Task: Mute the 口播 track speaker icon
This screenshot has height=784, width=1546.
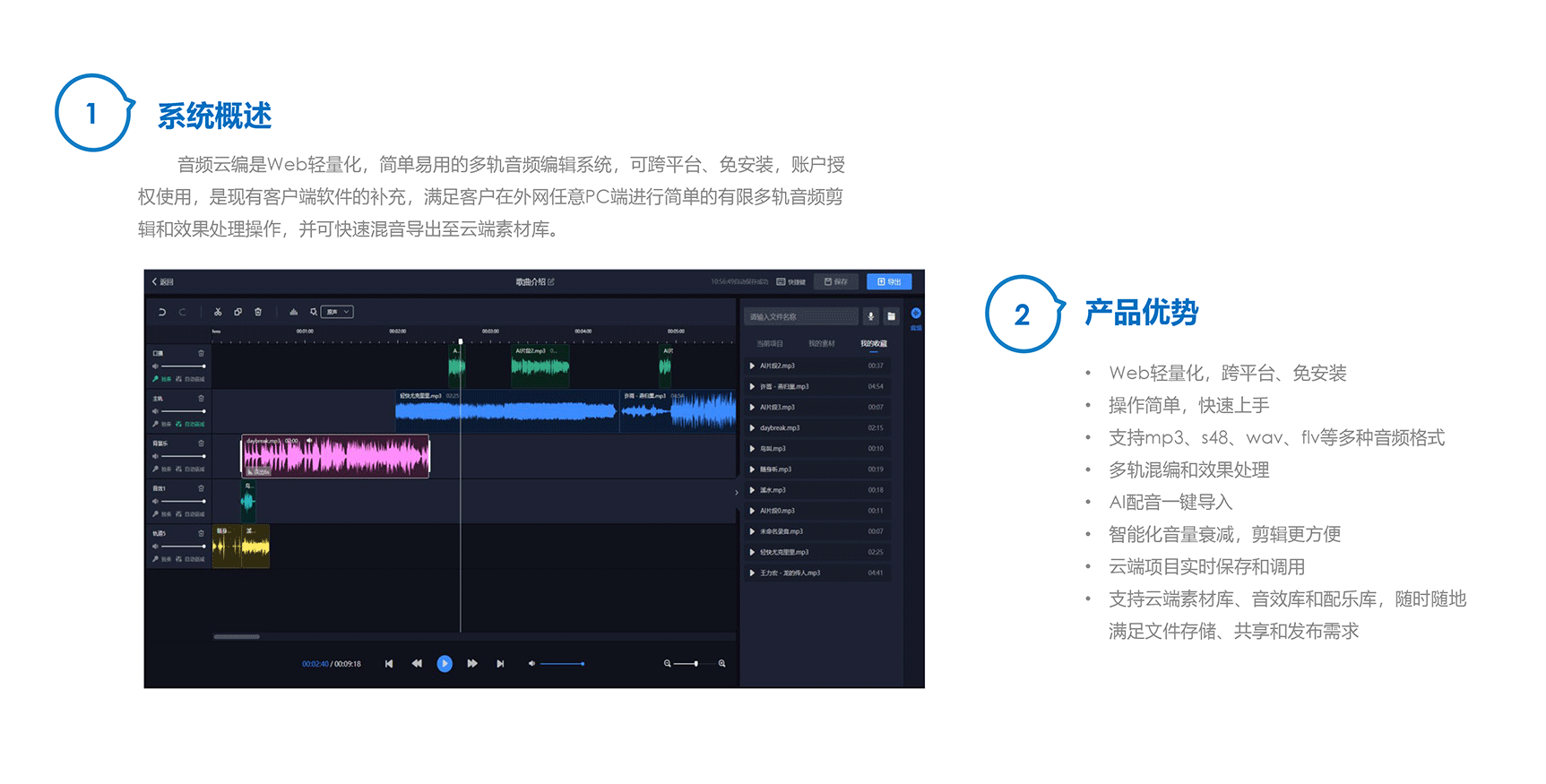Action: click(x=155, y=366)
